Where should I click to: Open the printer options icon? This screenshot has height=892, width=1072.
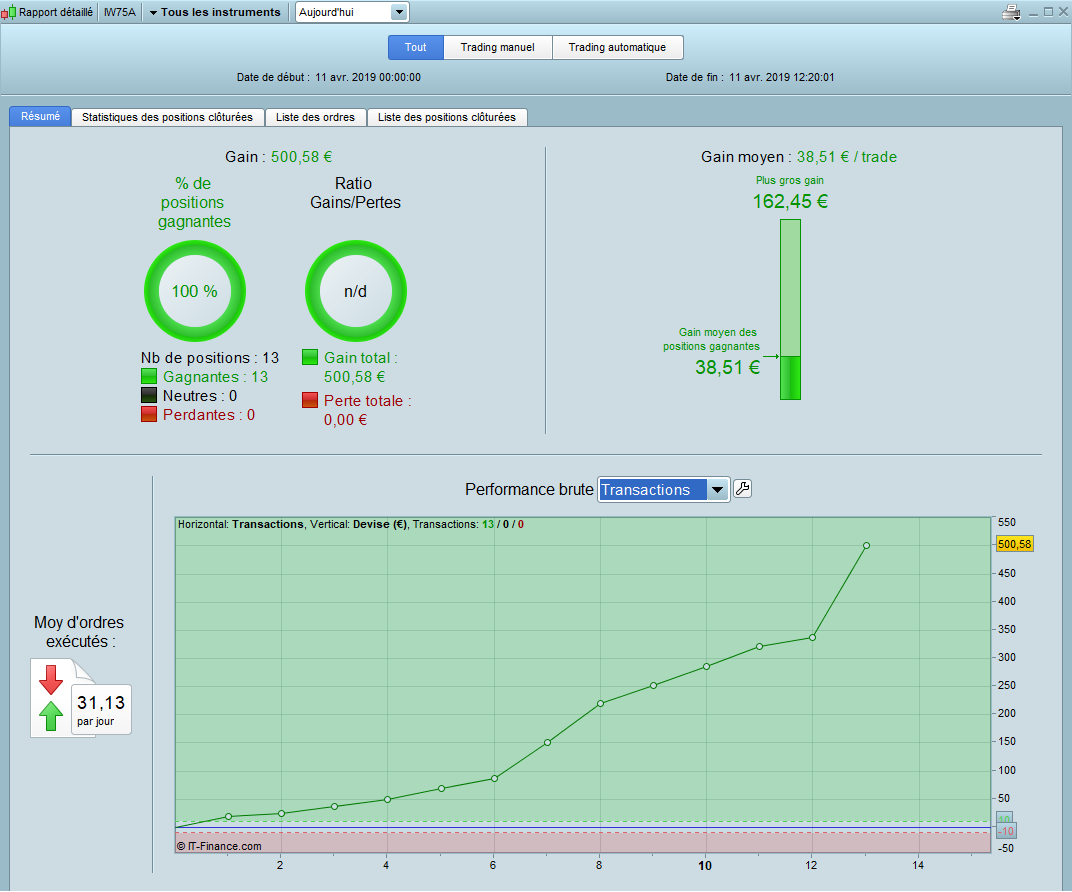pos(1011,12)
